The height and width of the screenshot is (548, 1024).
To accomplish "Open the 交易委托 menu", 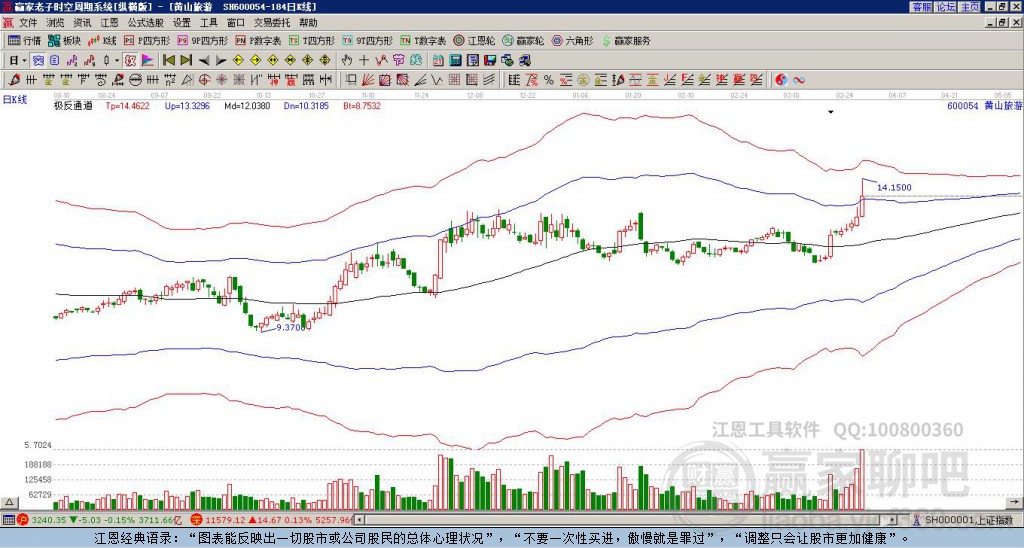I will 272,23.
